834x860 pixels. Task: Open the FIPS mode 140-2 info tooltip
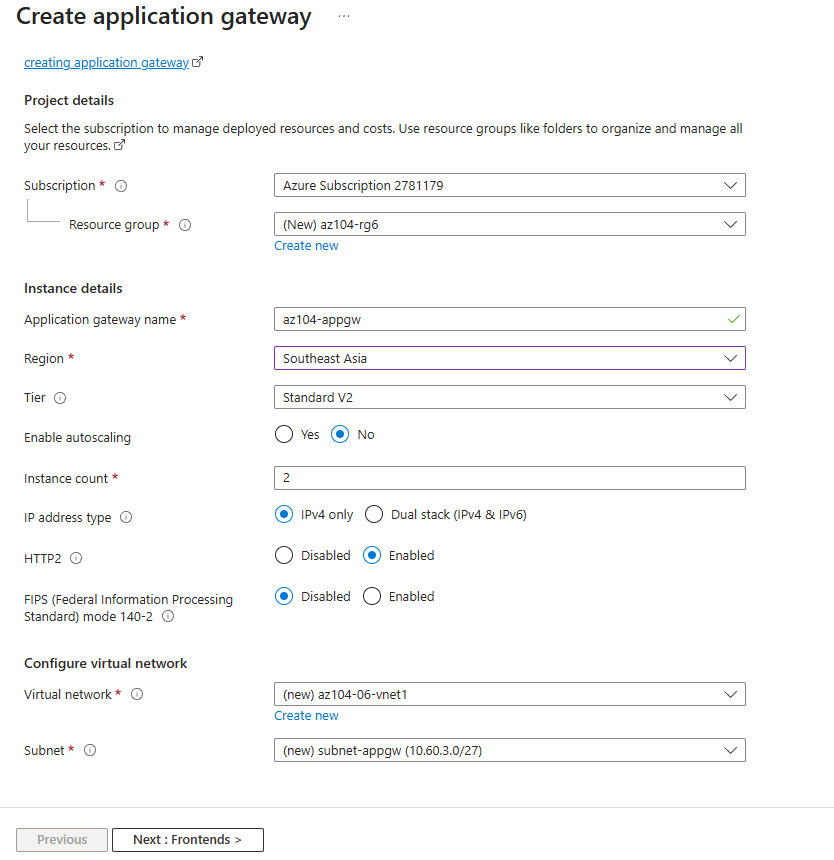coord(168,616)
